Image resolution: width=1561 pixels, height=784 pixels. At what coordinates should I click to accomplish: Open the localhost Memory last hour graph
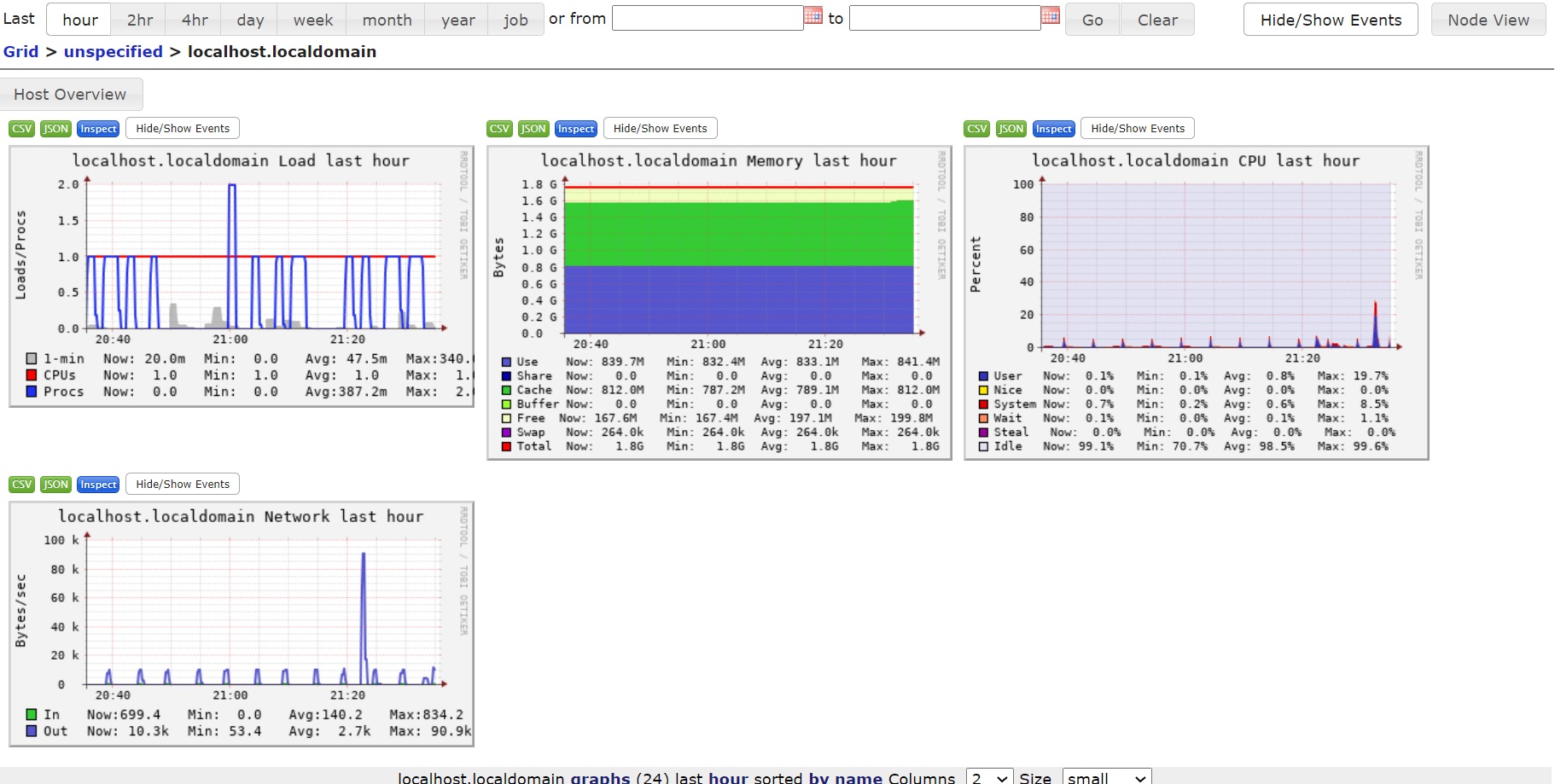click(719, 303)
